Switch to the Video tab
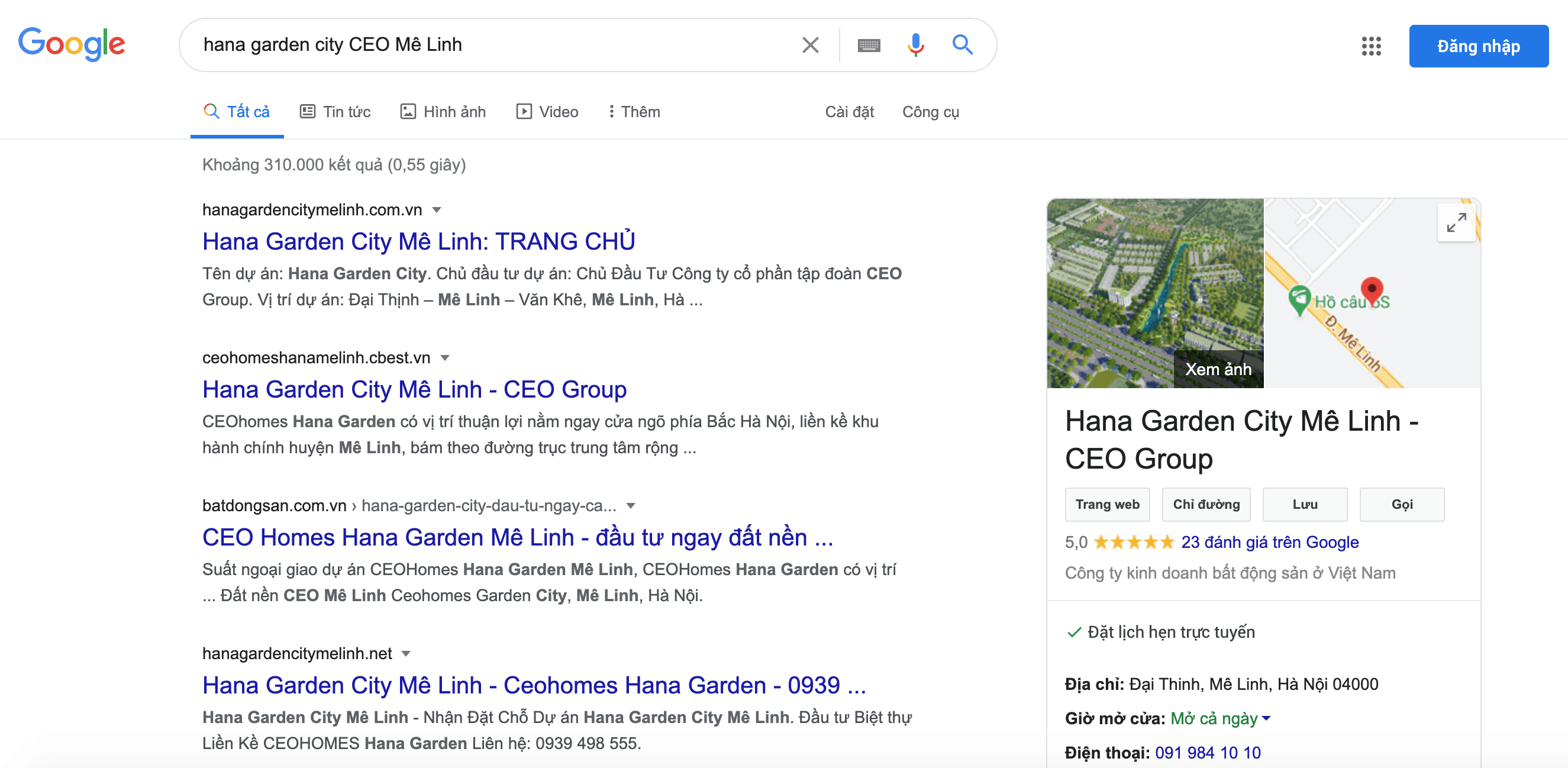The image size is (1568, 768). click(547, 112)
